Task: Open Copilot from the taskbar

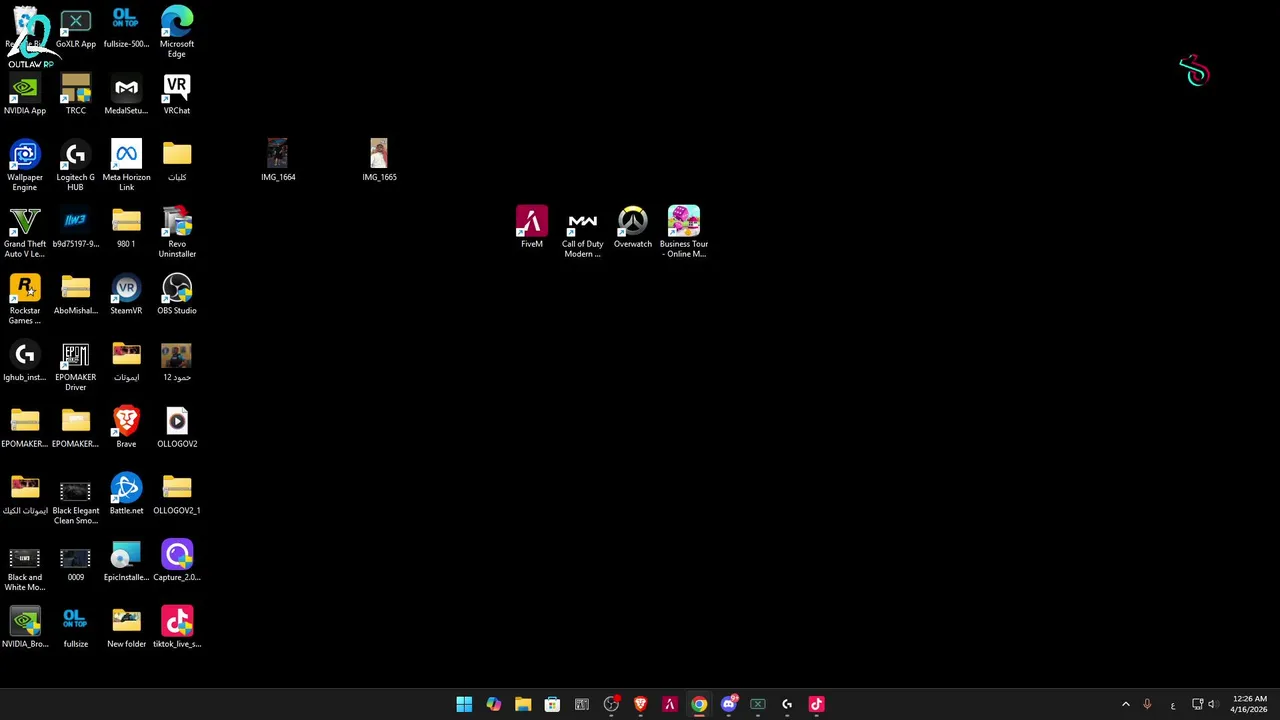Action: coord(493,704)
